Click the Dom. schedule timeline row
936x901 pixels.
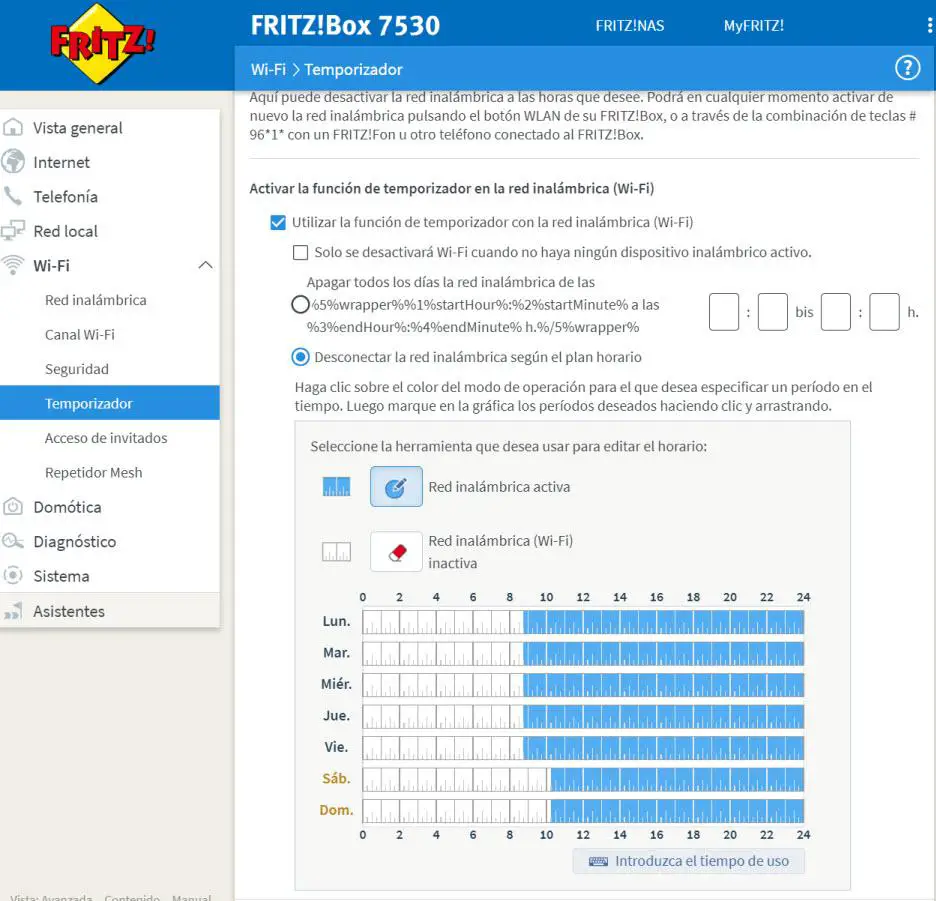[x=583, y=811]
